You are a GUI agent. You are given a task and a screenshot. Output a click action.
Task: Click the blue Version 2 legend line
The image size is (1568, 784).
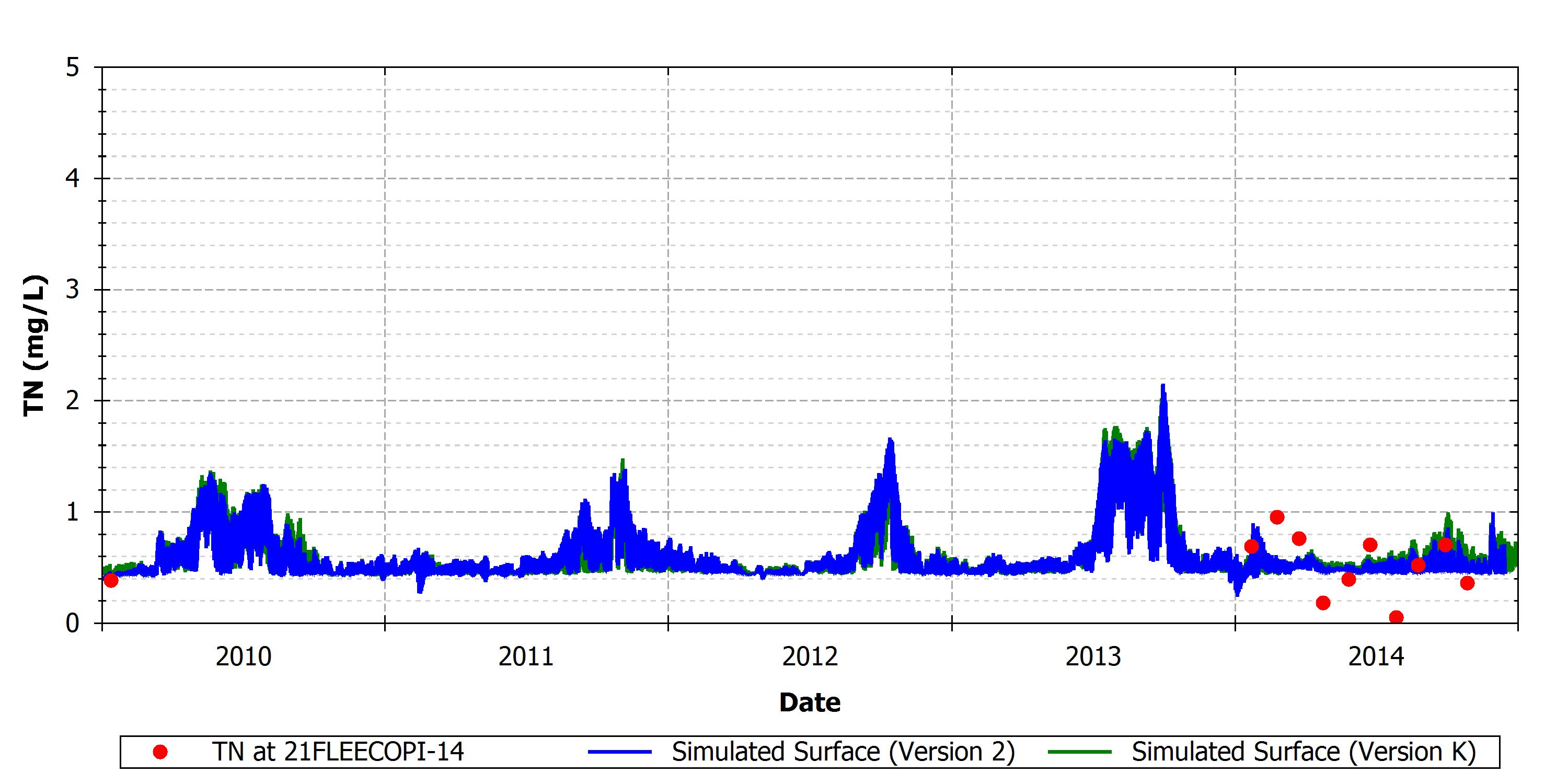620,752
